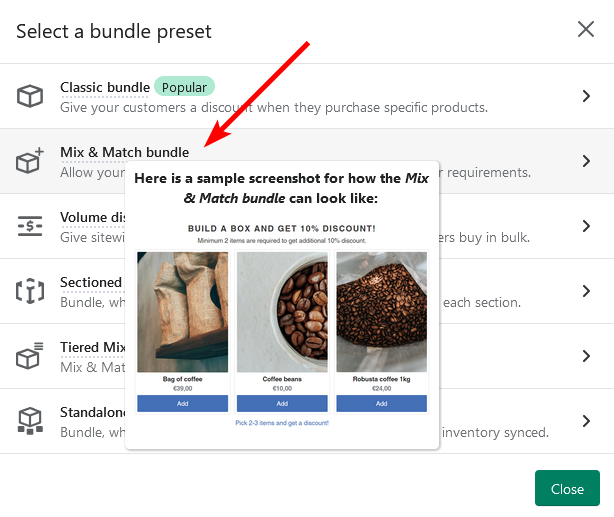Close dialog using the X icon
Viewport: 614px width, 517px height.
click(x=586, y=29)
